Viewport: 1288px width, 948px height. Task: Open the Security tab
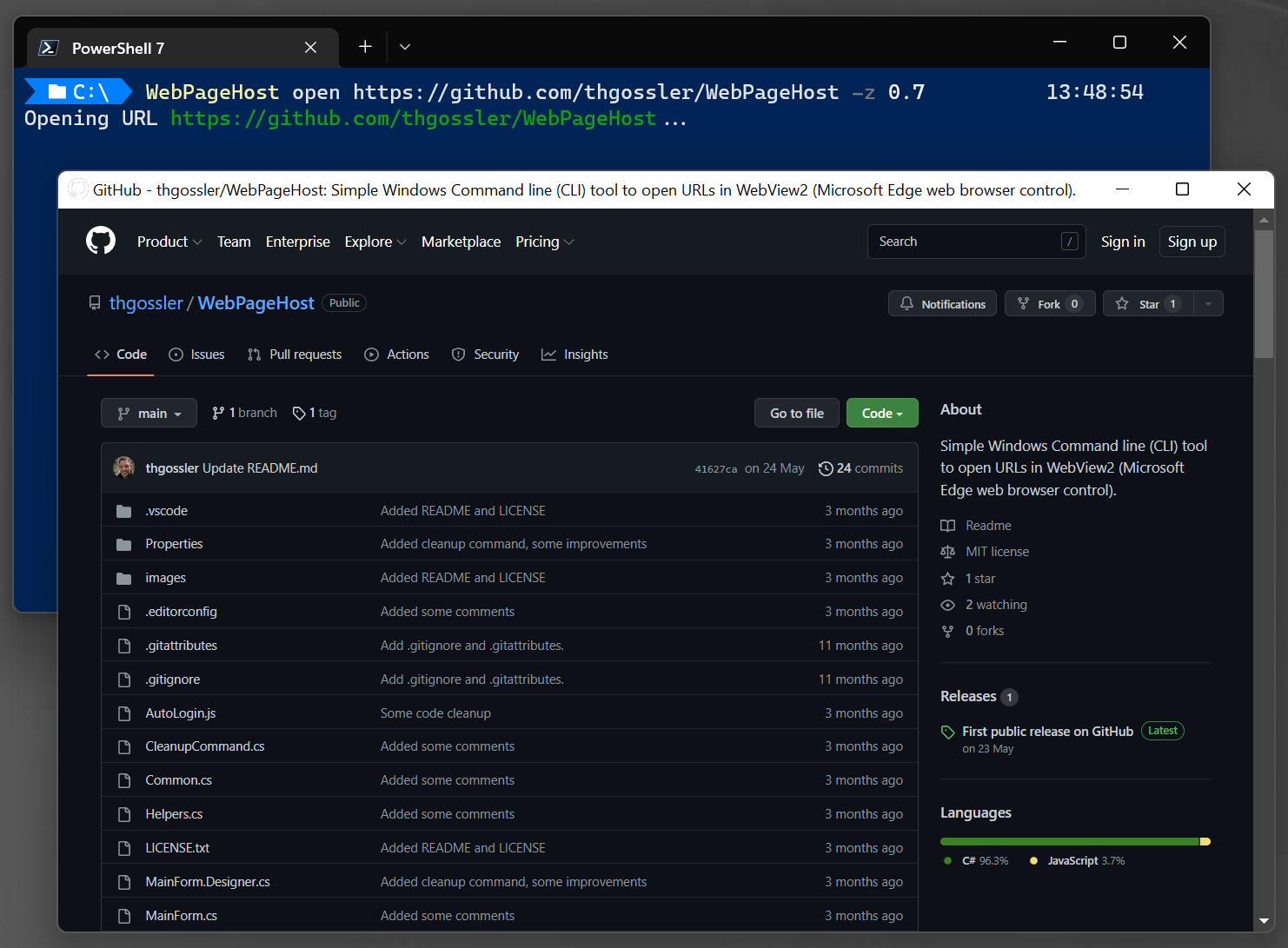click(485, 355)
